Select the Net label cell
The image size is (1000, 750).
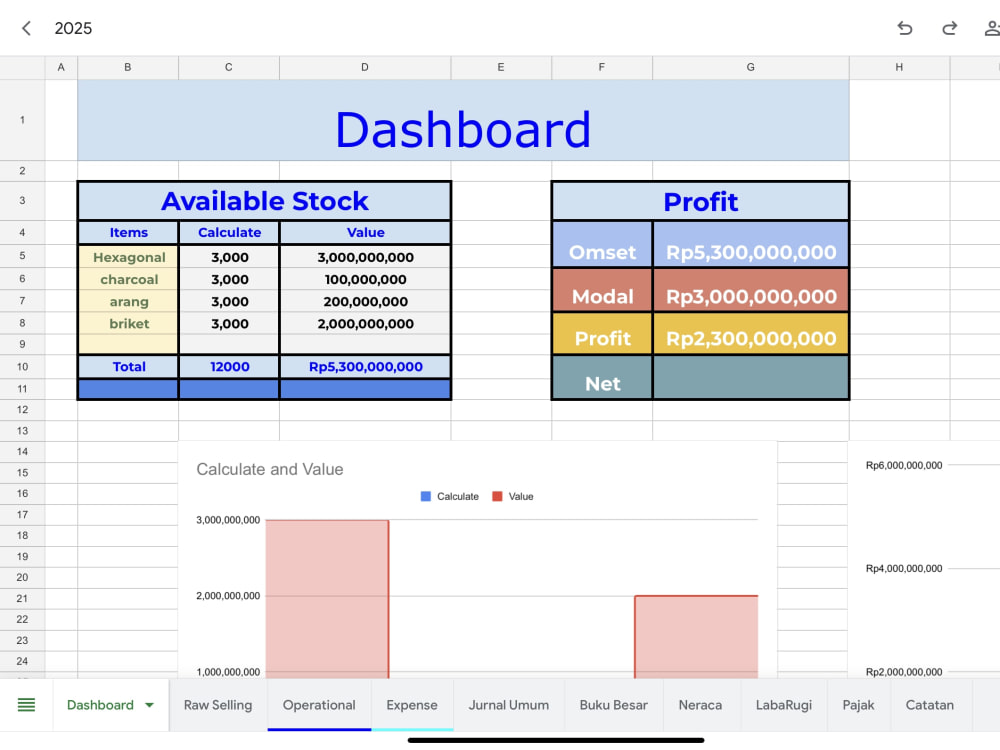[602, 378]
